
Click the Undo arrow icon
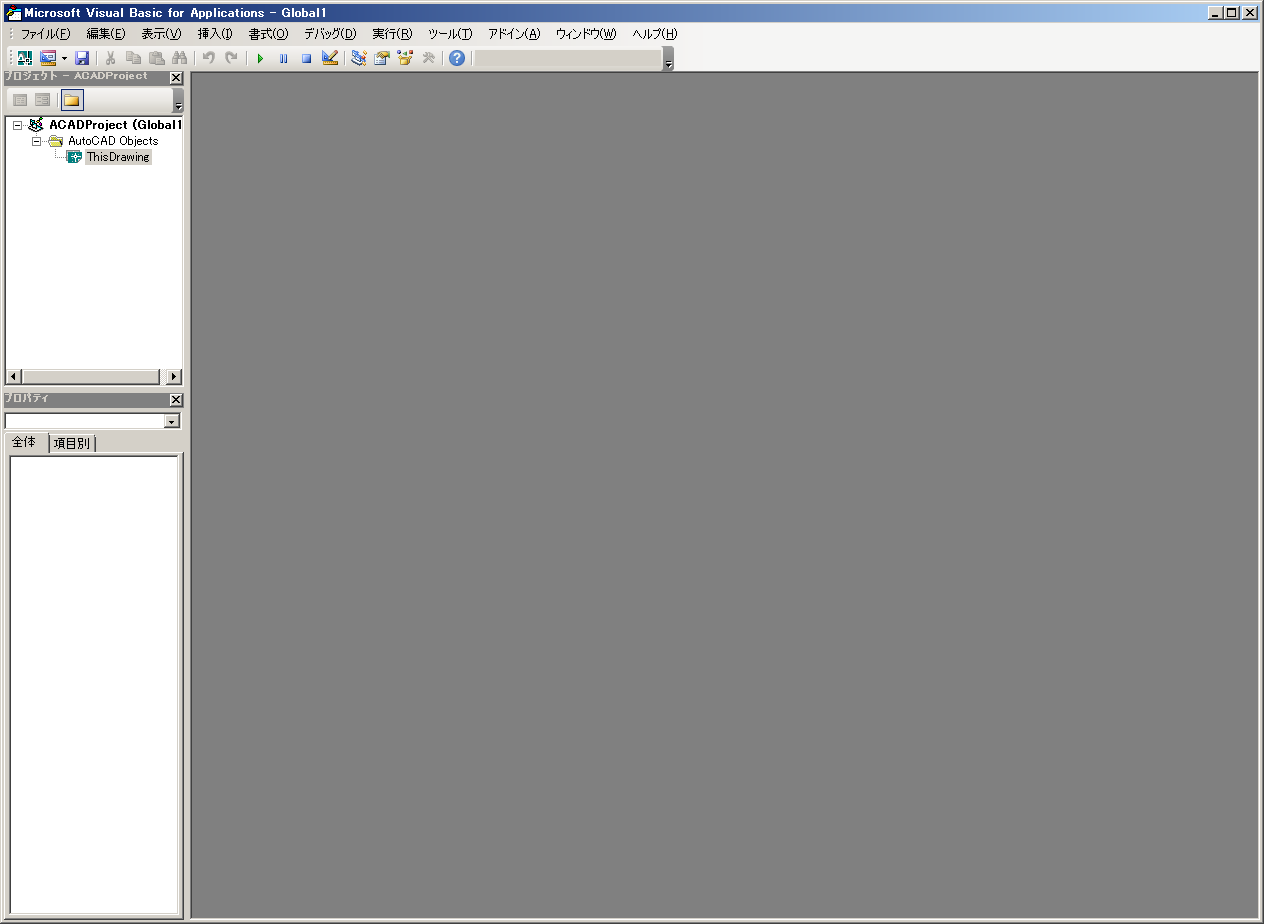pyautogui.click(x=209, y=58)
